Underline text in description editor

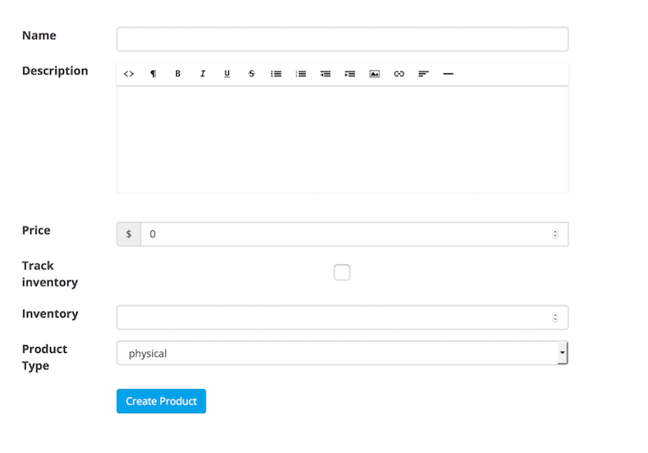[227, 74]
